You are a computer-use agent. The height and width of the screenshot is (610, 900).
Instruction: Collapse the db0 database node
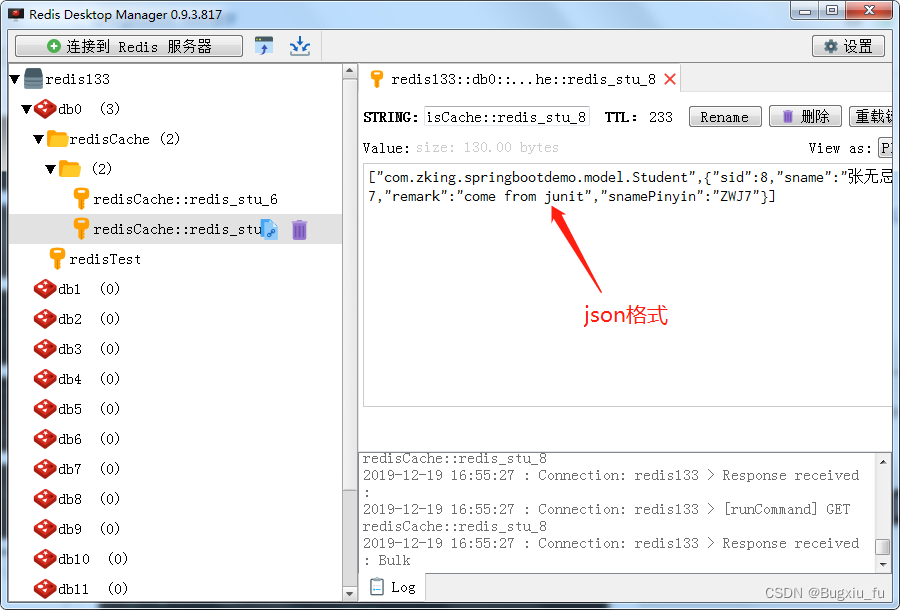26,109
